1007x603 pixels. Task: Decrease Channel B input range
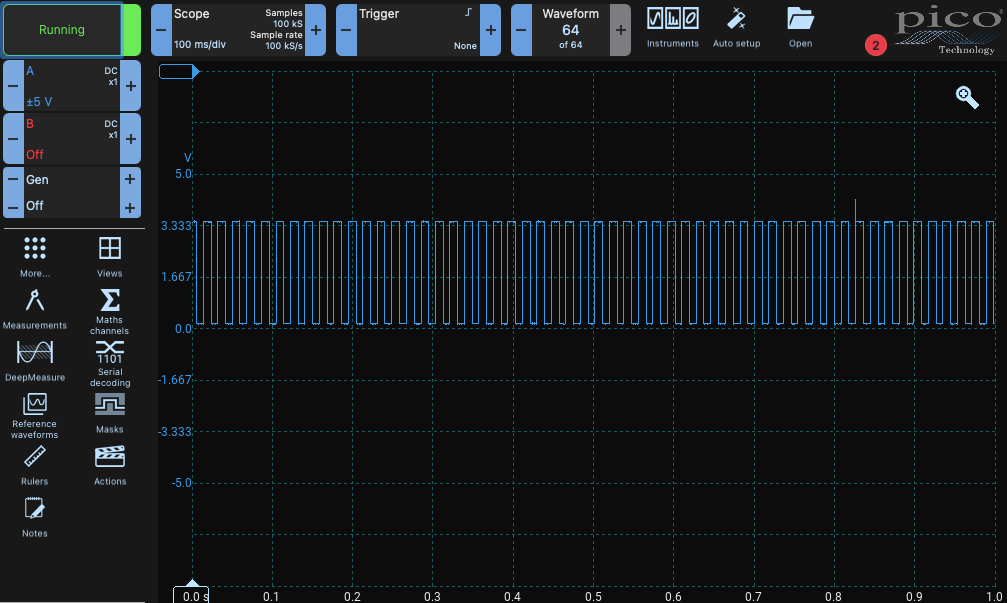(x=13, y=139)
